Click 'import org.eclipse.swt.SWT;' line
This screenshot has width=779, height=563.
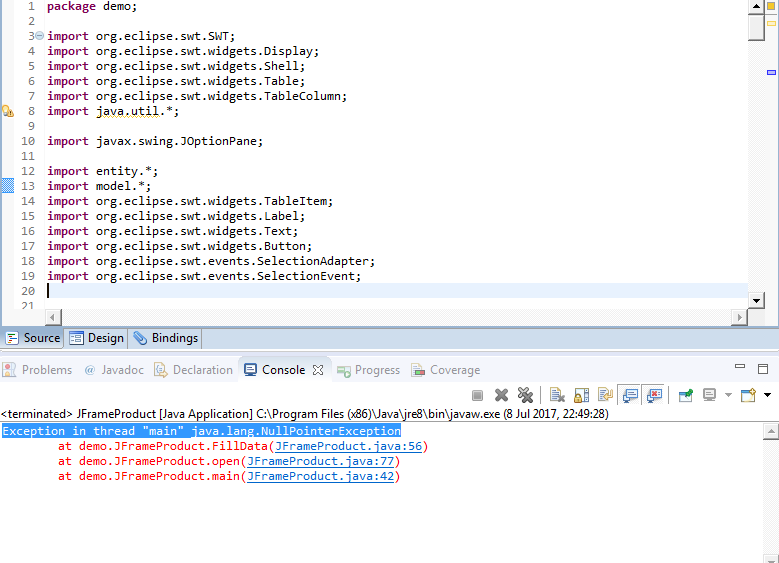(141, 36)
